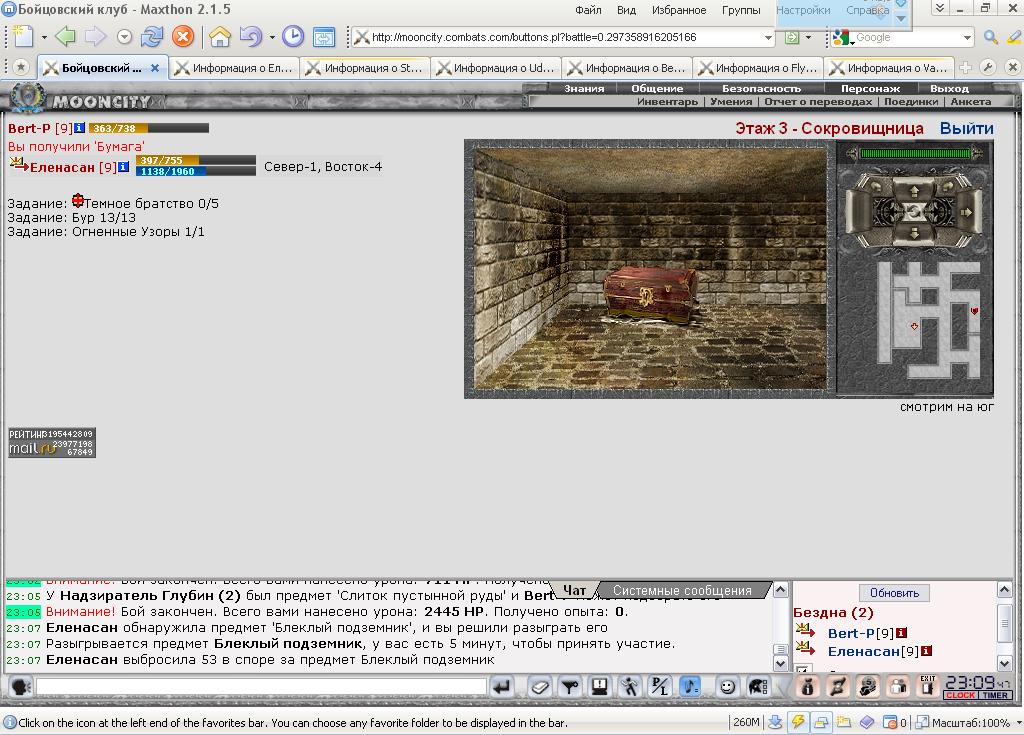Switch to the Информация о St... tab
The width and height of the screenshot is (1024, 735).
coord(366,68)
